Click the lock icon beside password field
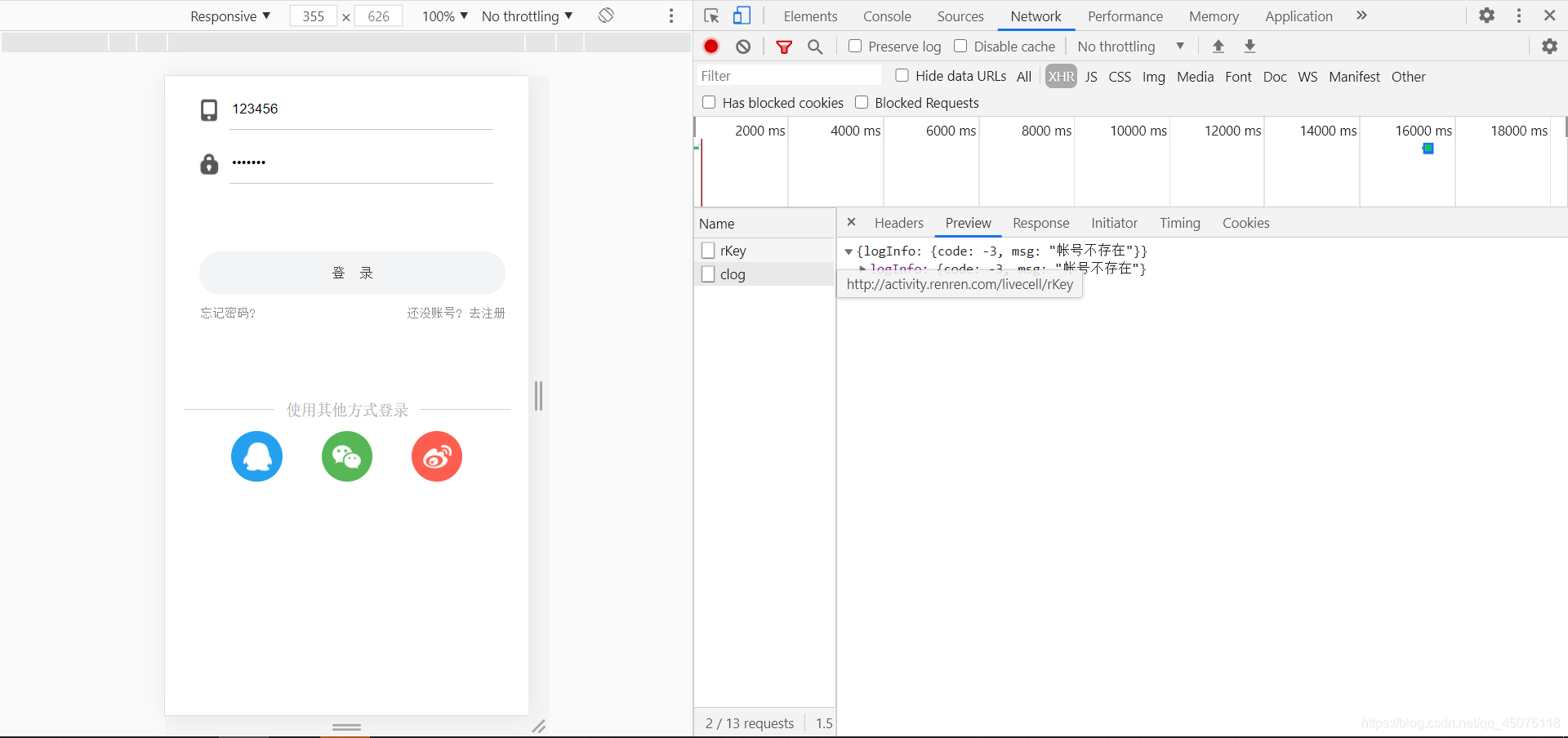Screen dimensions: 1568x738 click(x=209, y=164)
